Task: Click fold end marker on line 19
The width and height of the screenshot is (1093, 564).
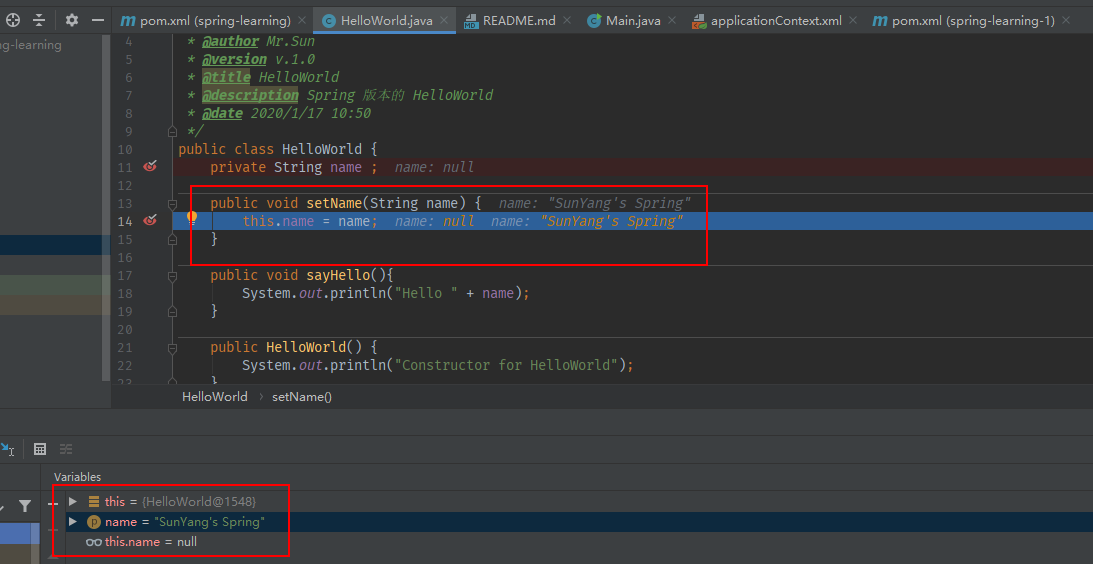Action: coord(172,312)
